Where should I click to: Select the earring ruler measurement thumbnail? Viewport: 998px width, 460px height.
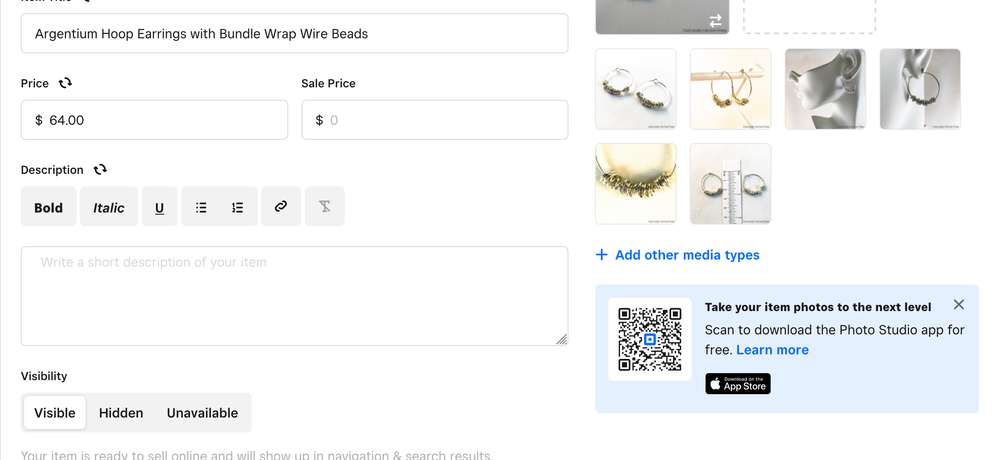pos(730,184)
